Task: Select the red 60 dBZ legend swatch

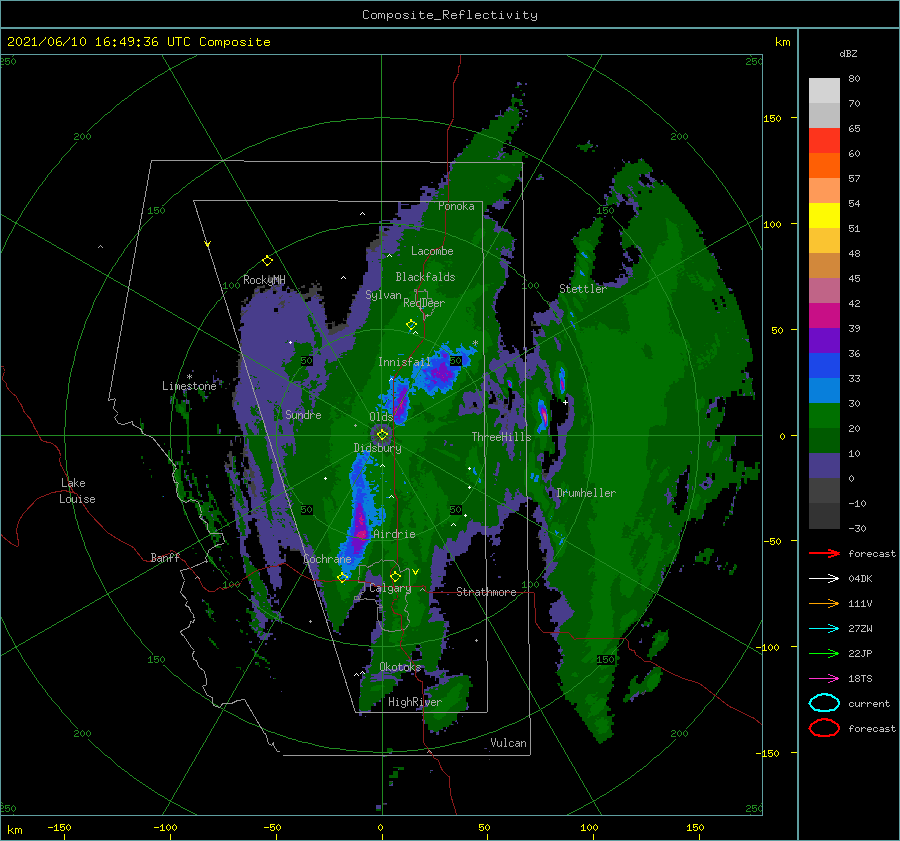Action: (x=824, y=141)
